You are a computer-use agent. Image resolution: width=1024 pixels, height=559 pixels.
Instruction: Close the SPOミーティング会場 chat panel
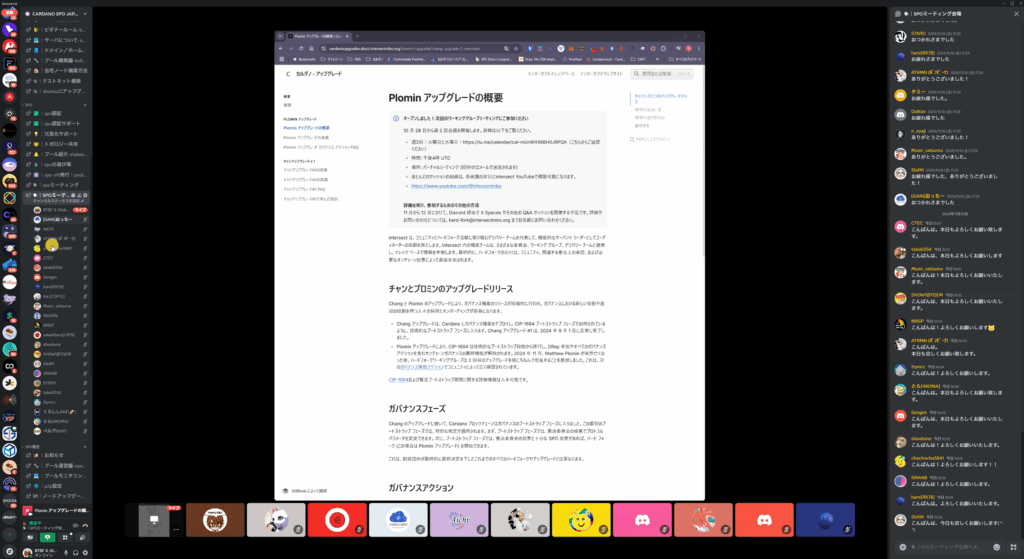(x=1016, y=14)
